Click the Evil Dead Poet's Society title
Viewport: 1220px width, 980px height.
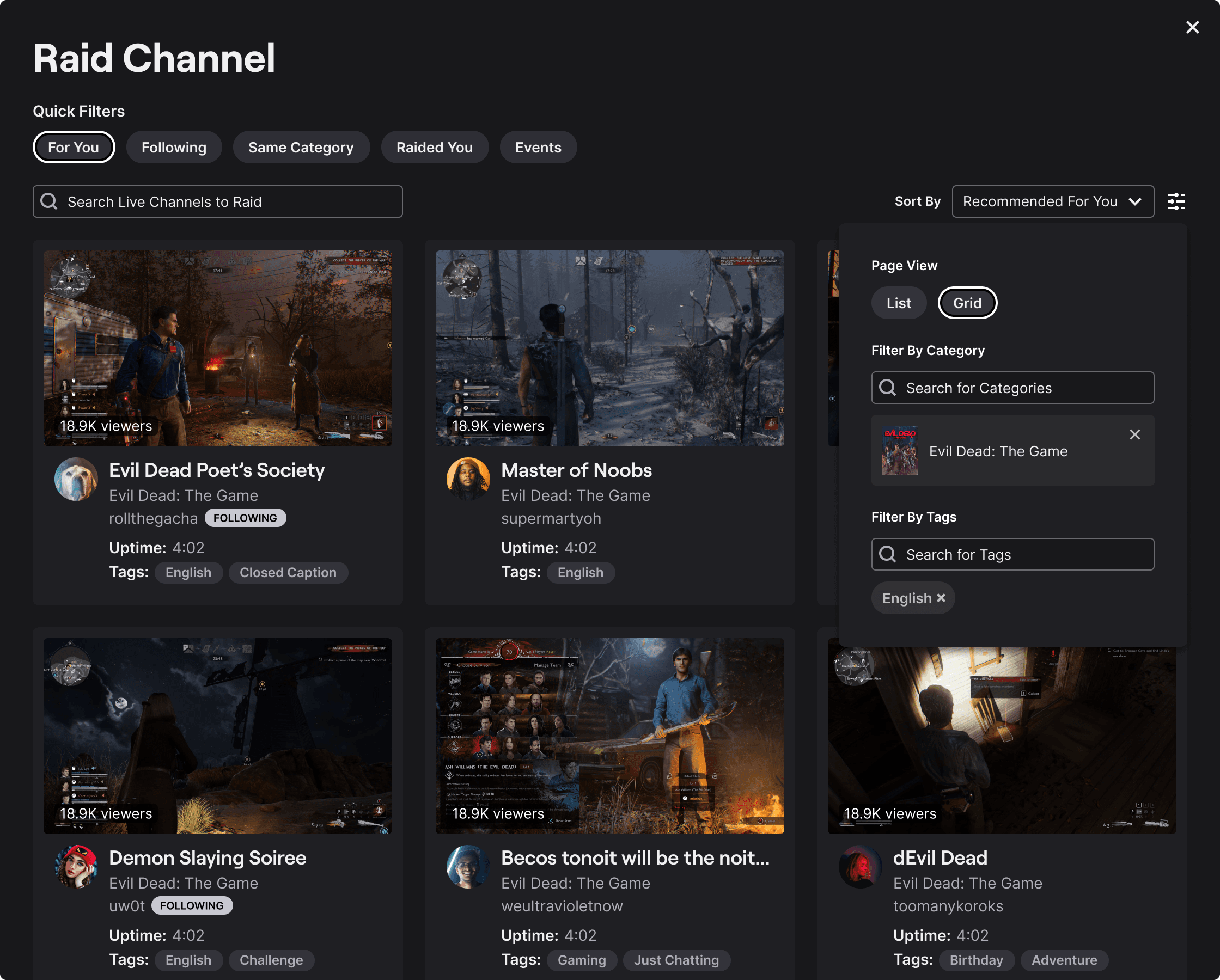point(217,470)
